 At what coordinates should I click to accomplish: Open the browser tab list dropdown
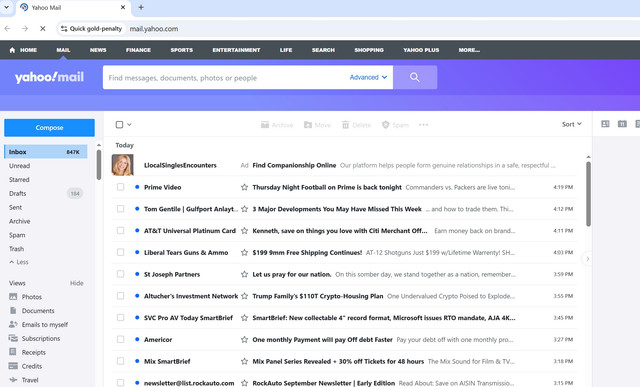click(7, 7)
